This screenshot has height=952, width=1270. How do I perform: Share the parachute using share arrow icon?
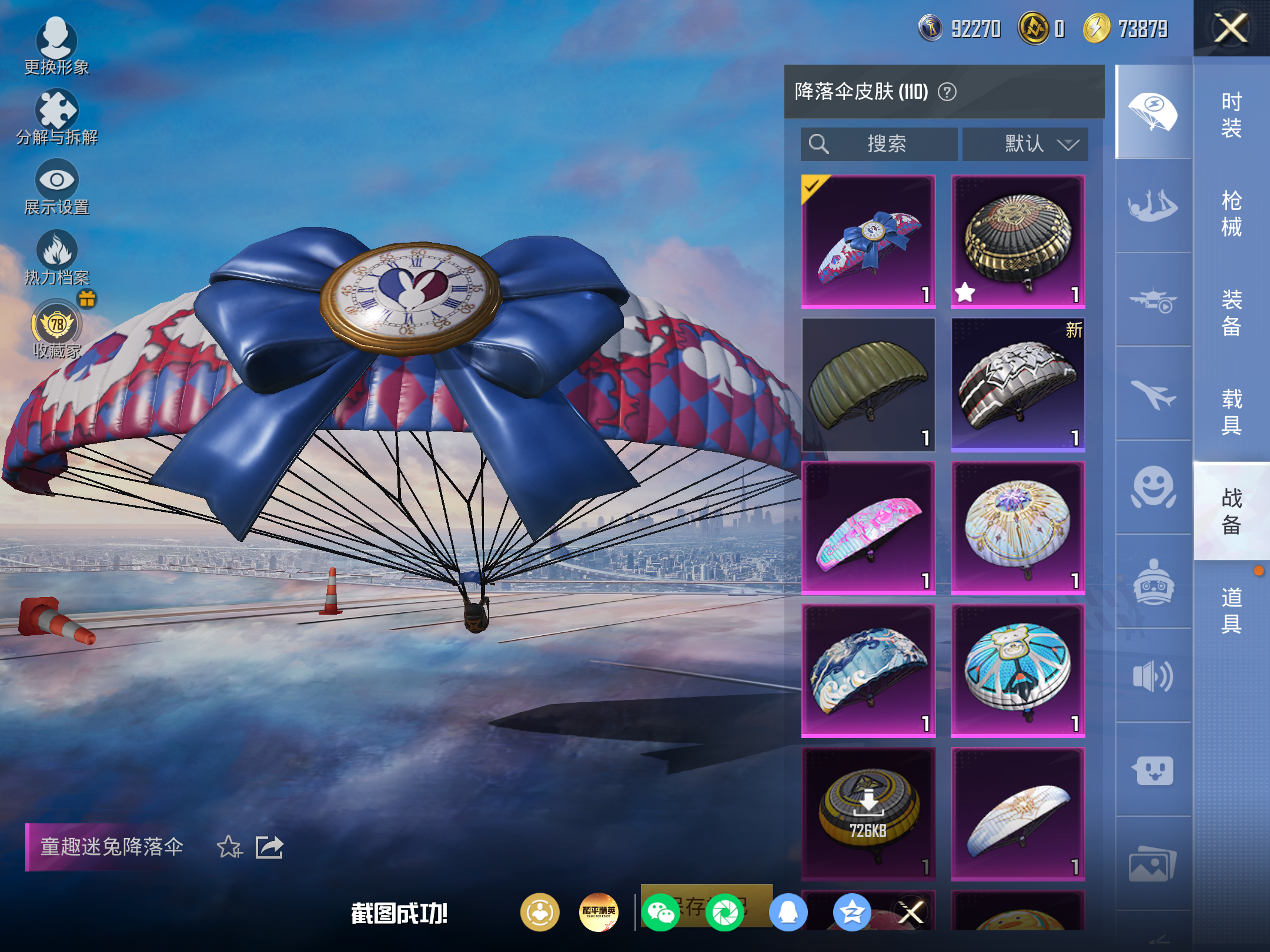click(x=269, y=847)
